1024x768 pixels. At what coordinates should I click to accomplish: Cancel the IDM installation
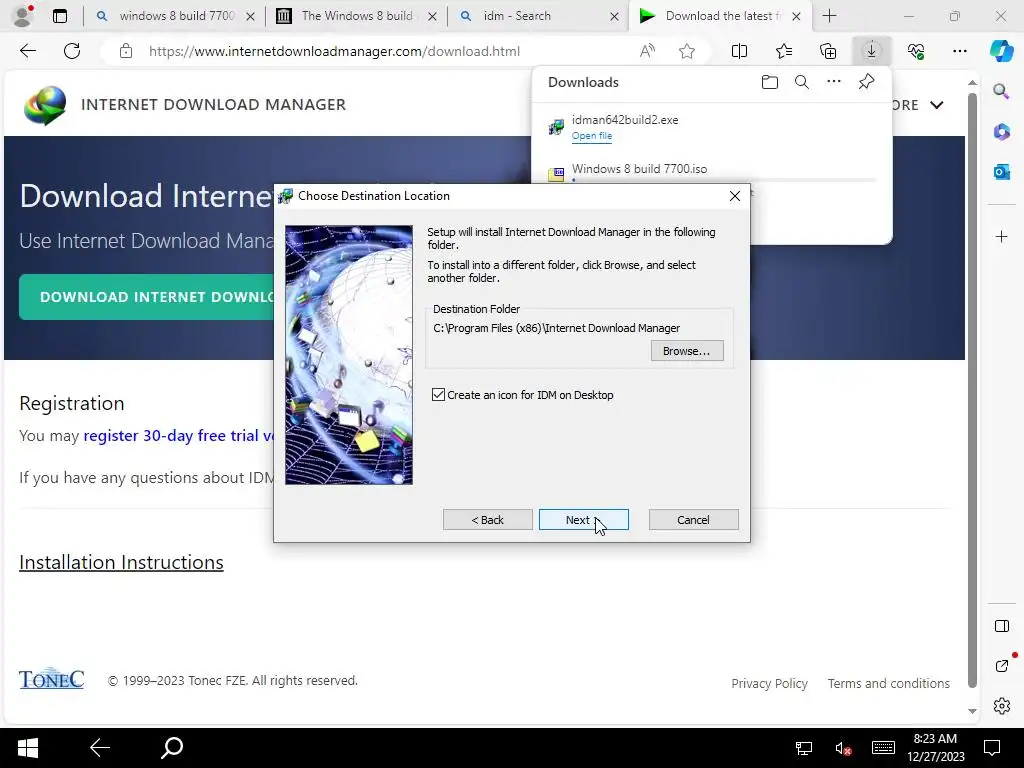point(693,520)
